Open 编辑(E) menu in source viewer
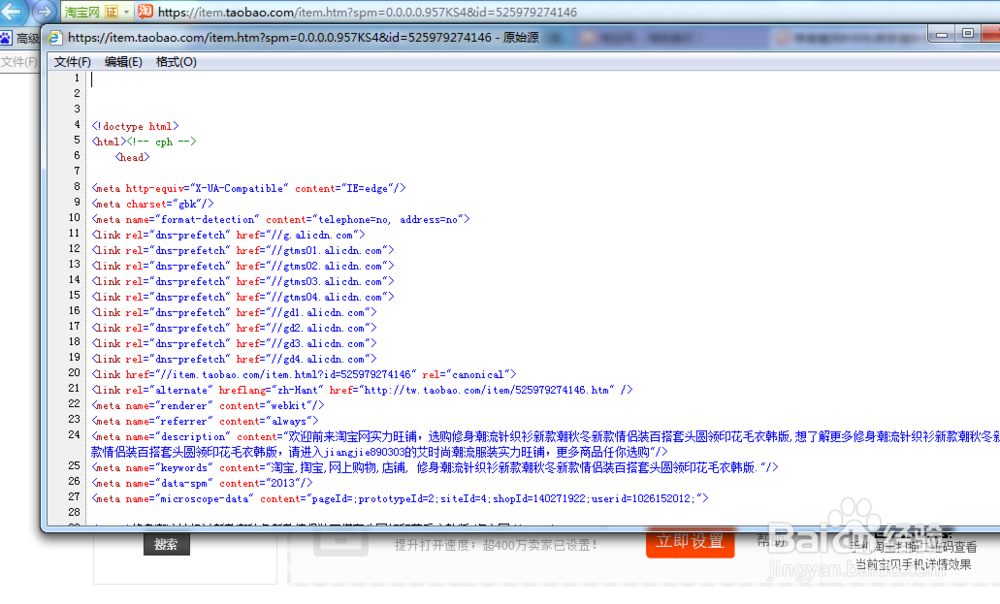Screen dimensions: 1000x604 pos(123,62)
